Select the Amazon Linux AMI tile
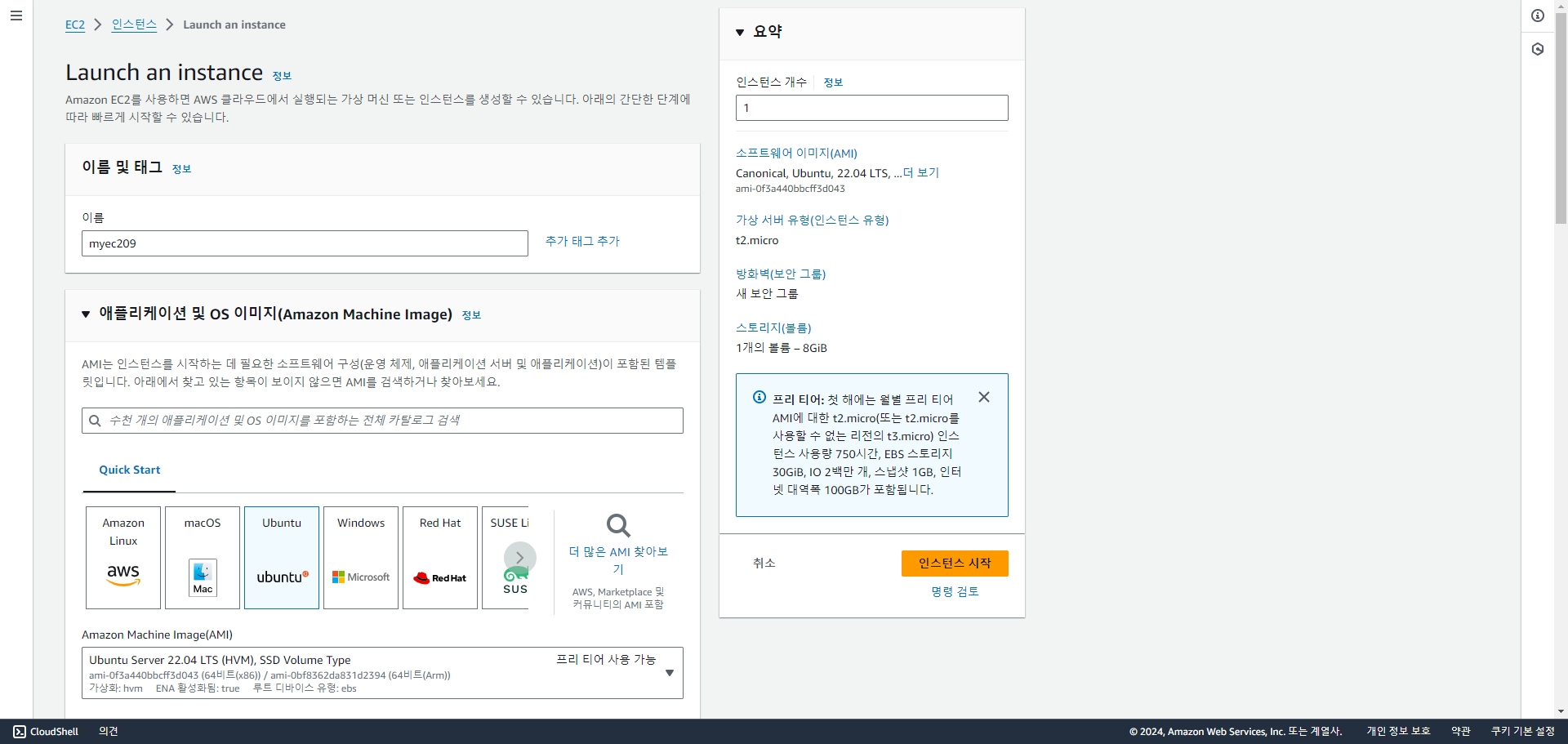The width and height of the screenshot is (1568, 744). [x=123, y=558]
